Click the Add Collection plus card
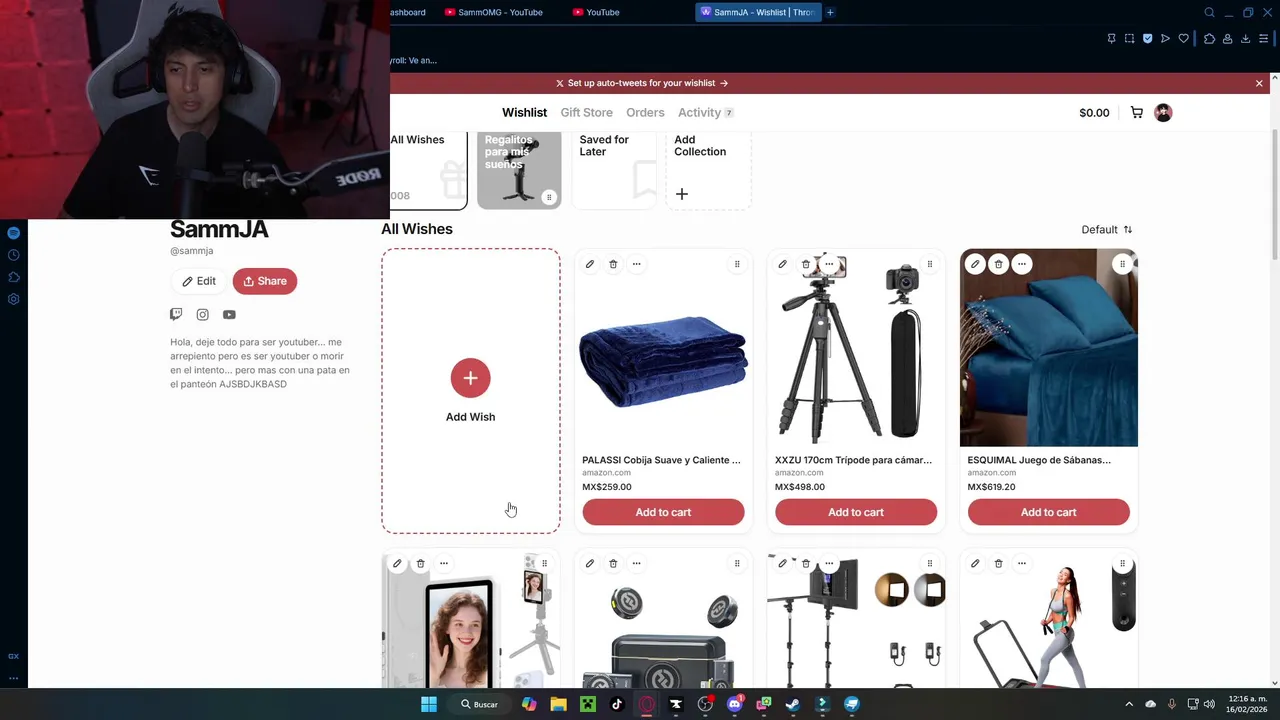 pyautogui.click(x=709, y=170)
